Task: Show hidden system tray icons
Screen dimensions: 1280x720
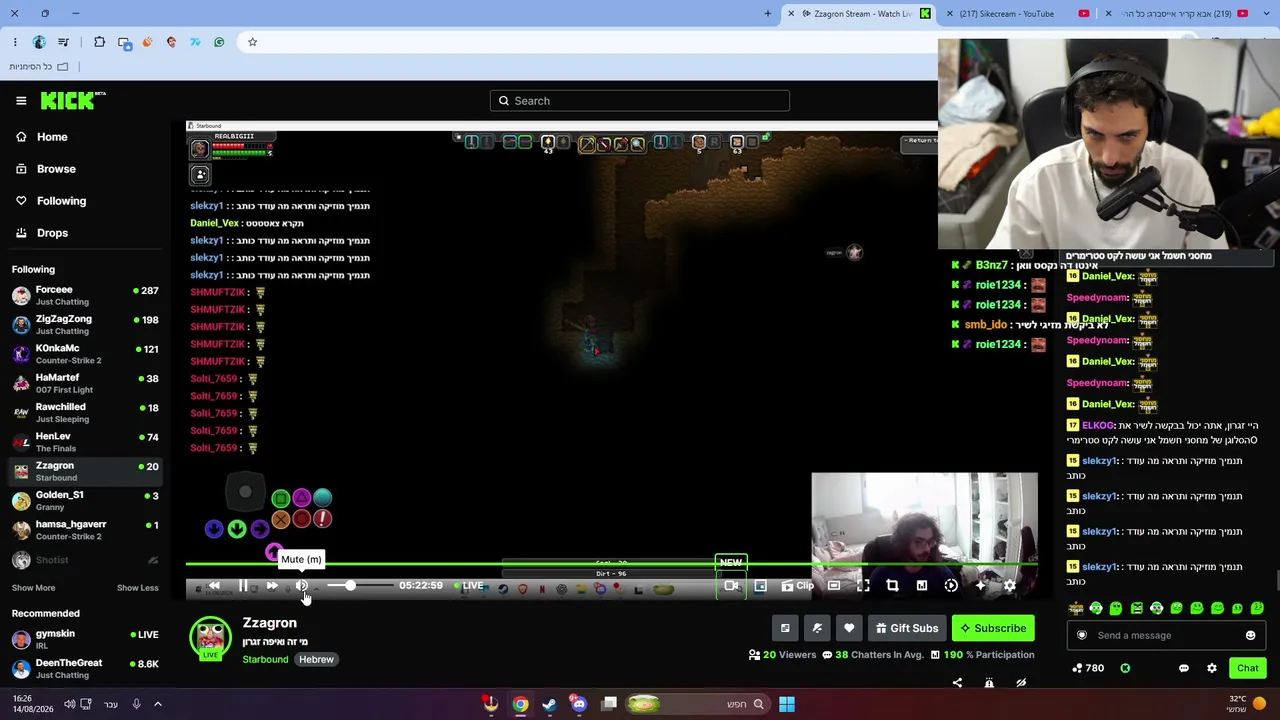Action: pos(157,704)
